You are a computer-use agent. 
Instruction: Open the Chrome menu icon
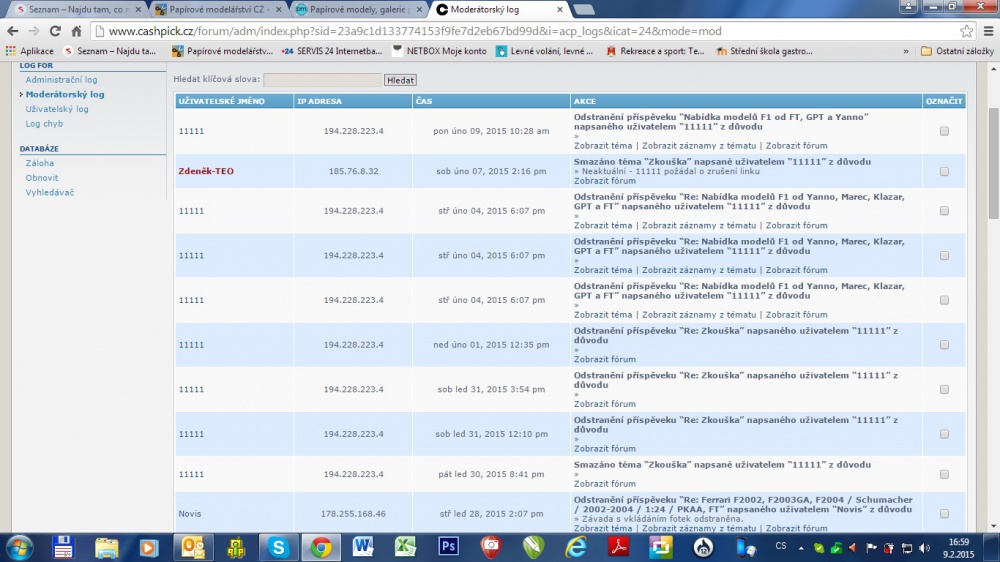click(989, 31)
